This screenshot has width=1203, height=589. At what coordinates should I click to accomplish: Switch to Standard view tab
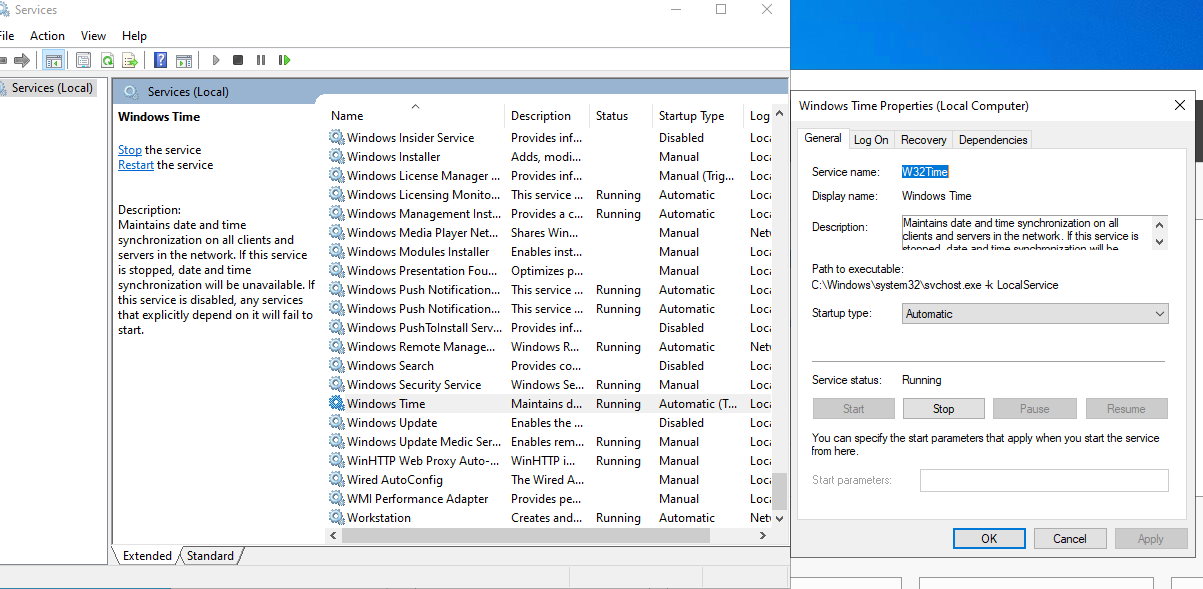coord(211,556)
